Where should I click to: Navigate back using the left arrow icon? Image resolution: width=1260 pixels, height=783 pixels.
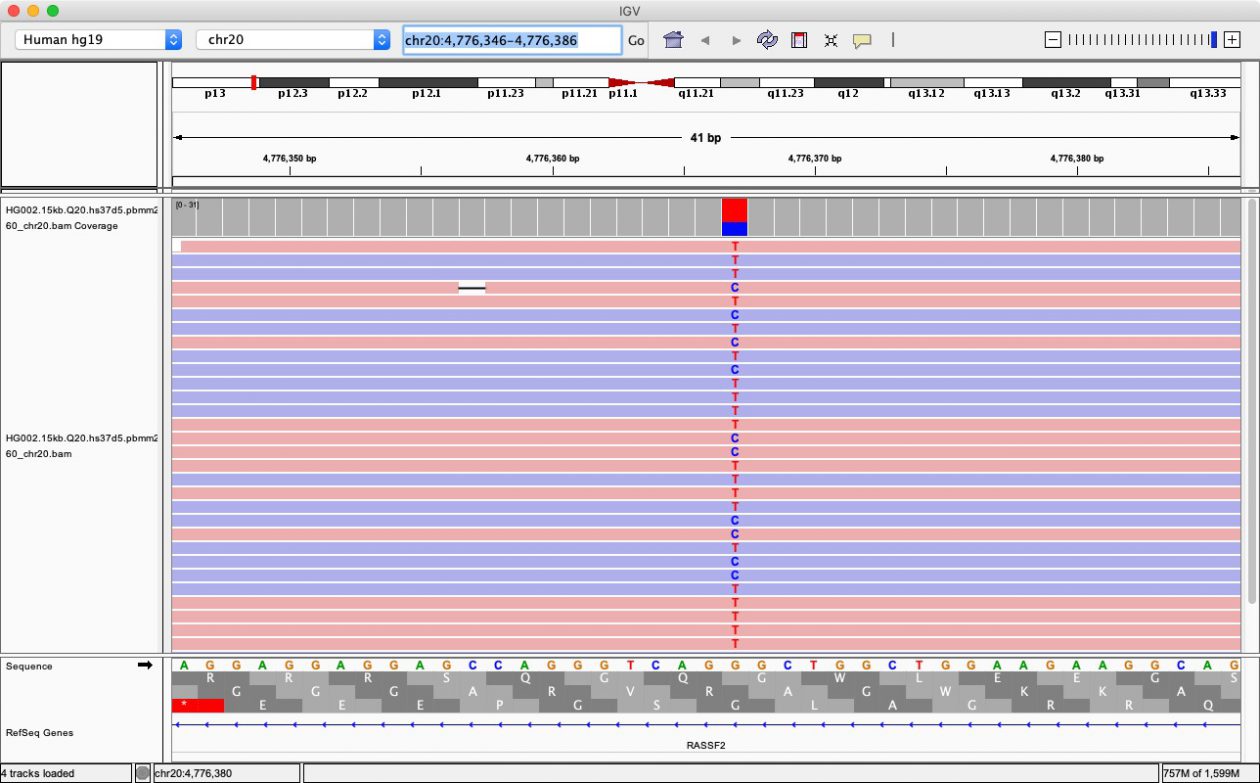click(x=705, y=40)
